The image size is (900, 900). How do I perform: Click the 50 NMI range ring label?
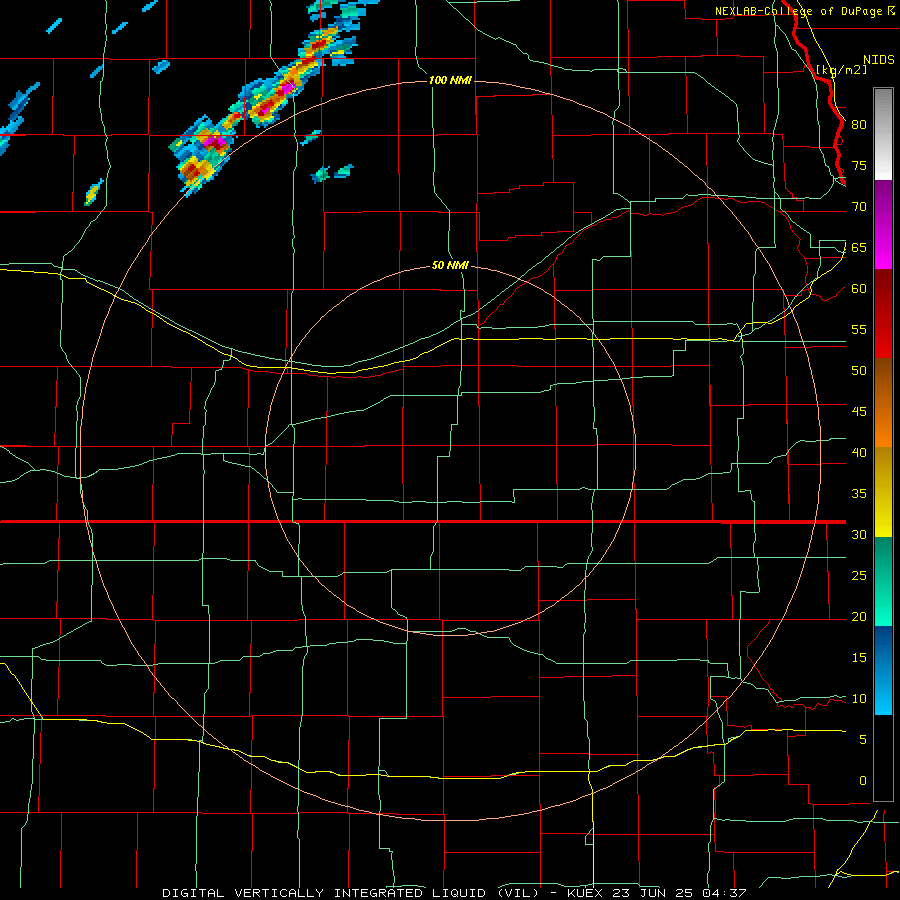(x=450, y=266)
